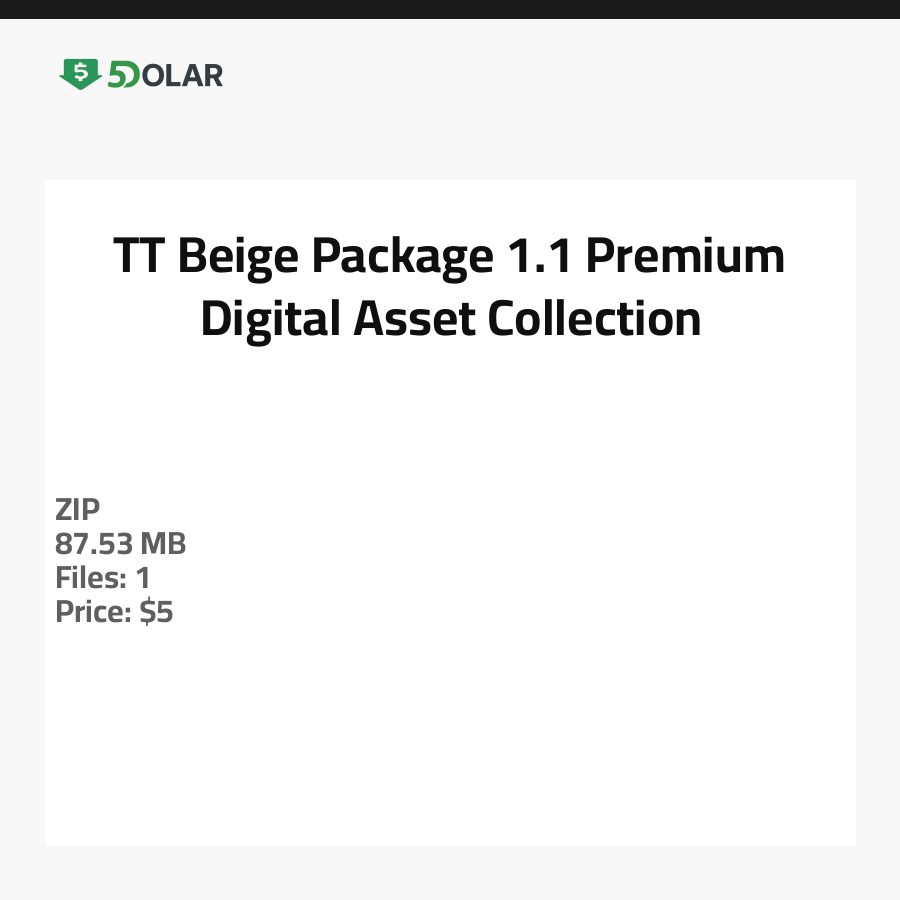Click the "Files:" label text

coord(90,578)
